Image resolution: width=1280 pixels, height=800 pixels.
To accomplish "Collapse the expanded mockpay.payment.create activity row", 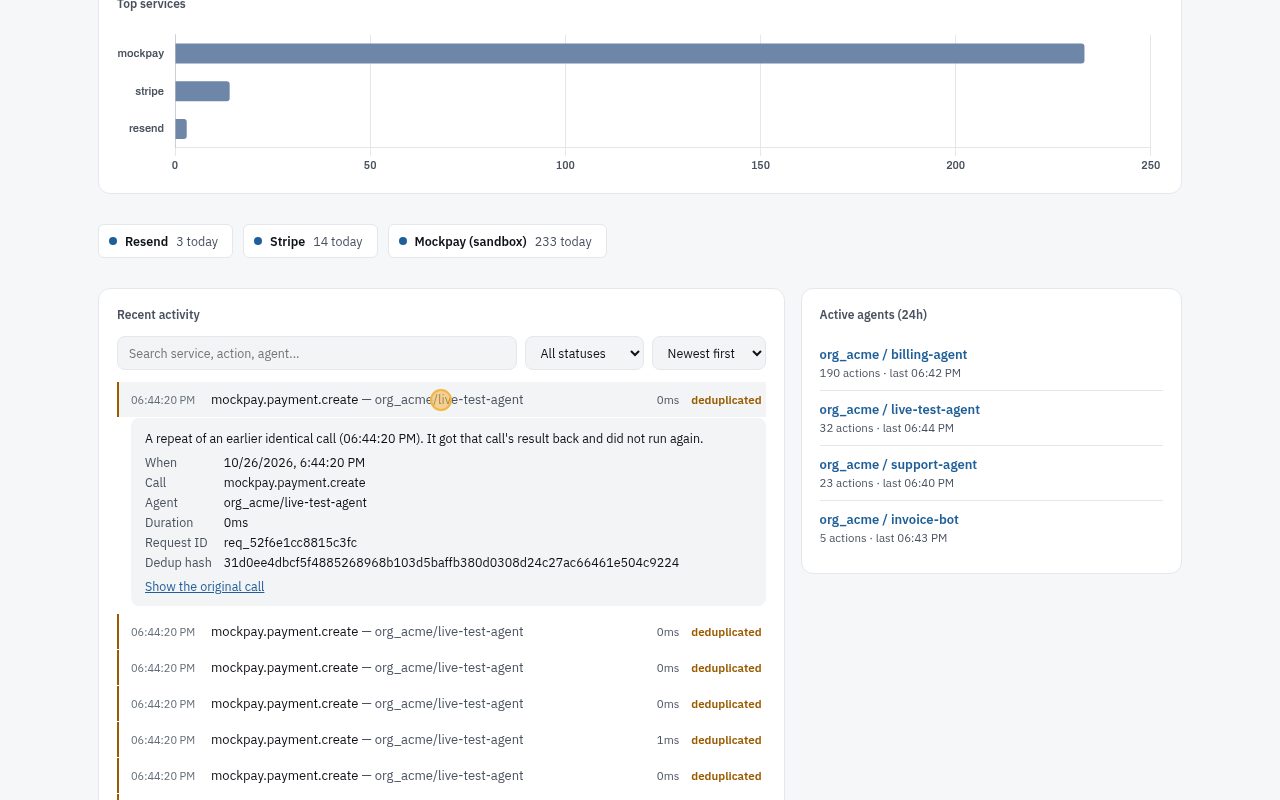I will tap(442, 400).
